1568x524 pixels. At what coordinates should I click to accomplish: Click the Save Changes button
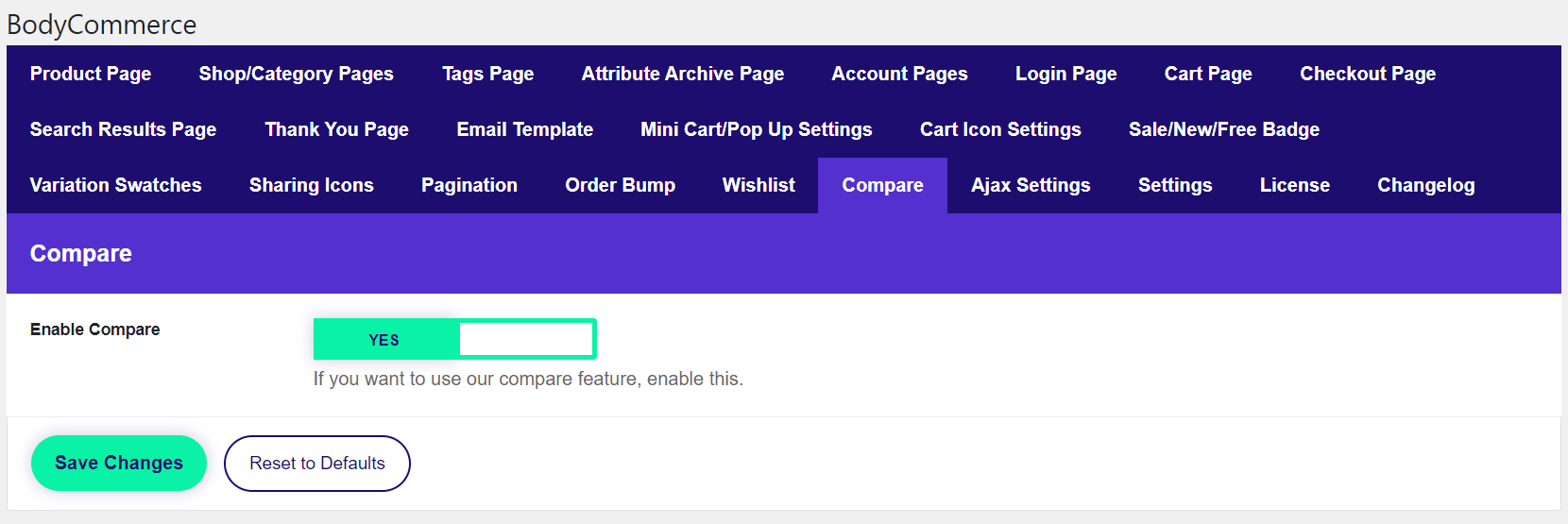click(119, 463)
